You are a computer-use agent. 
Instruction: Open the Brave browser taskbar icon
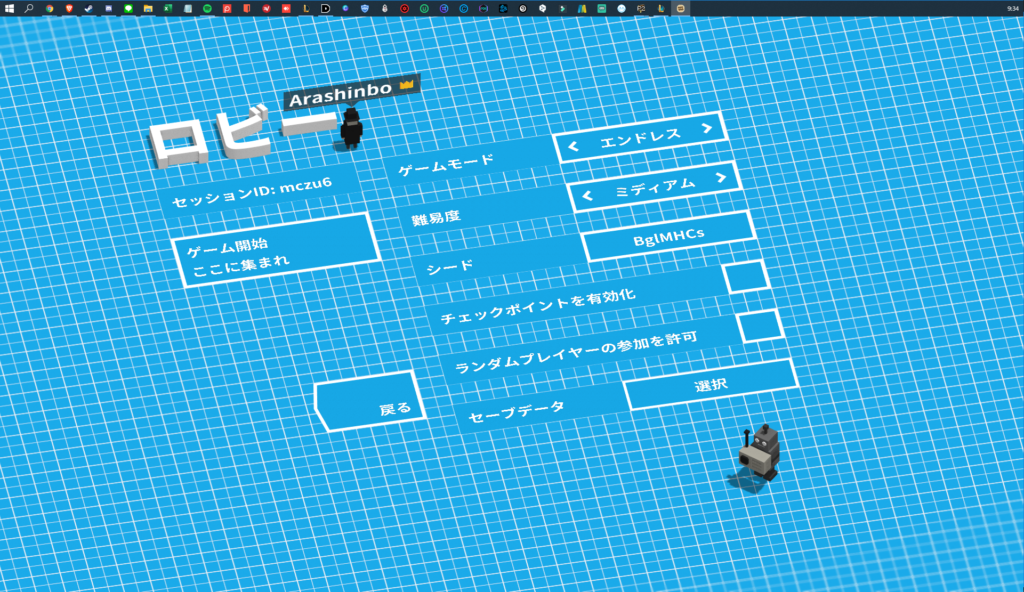[x=69, y=7]
